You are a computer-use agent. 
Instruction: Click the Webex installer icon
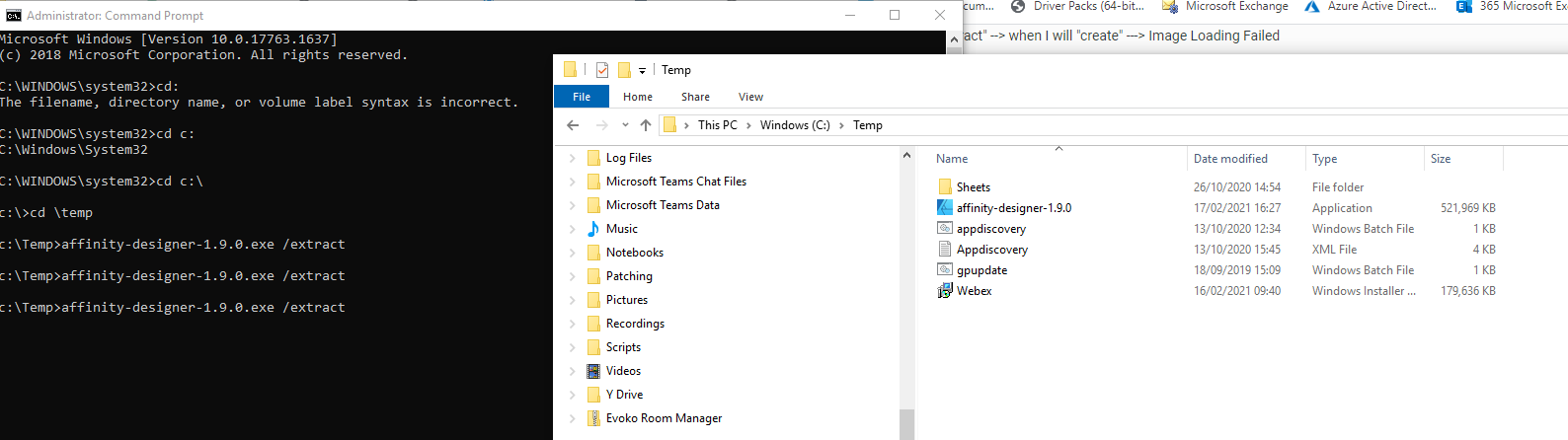[x=945, y=291]
